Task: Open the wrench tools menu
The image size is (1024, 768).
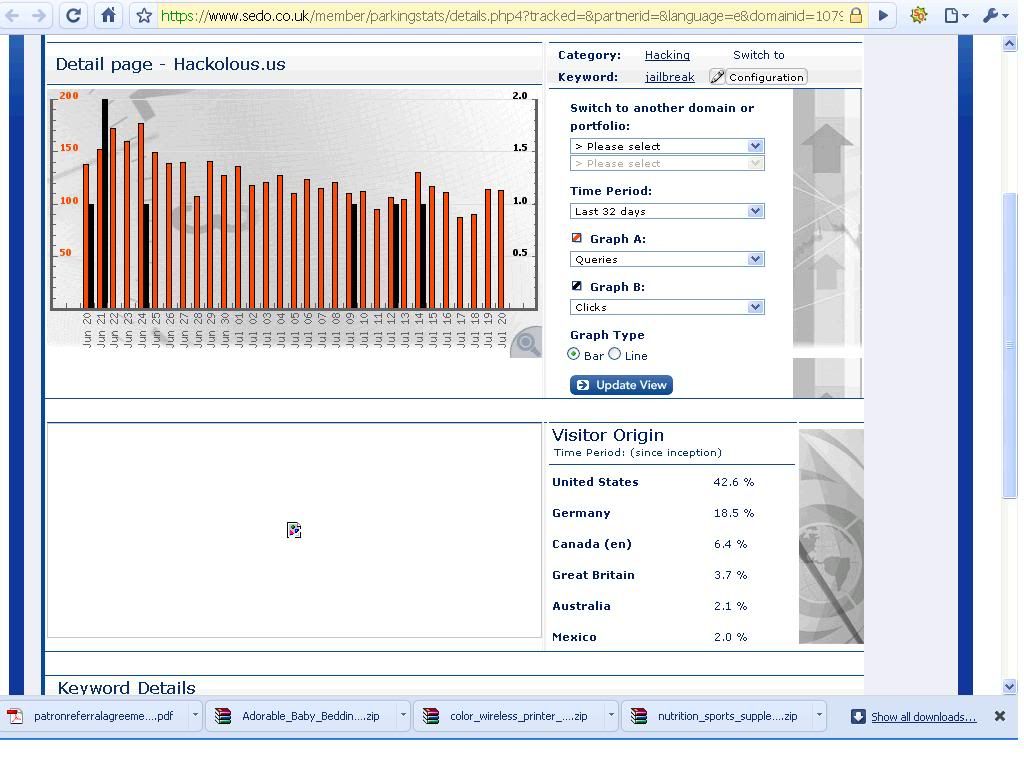Action: (994, 16)
